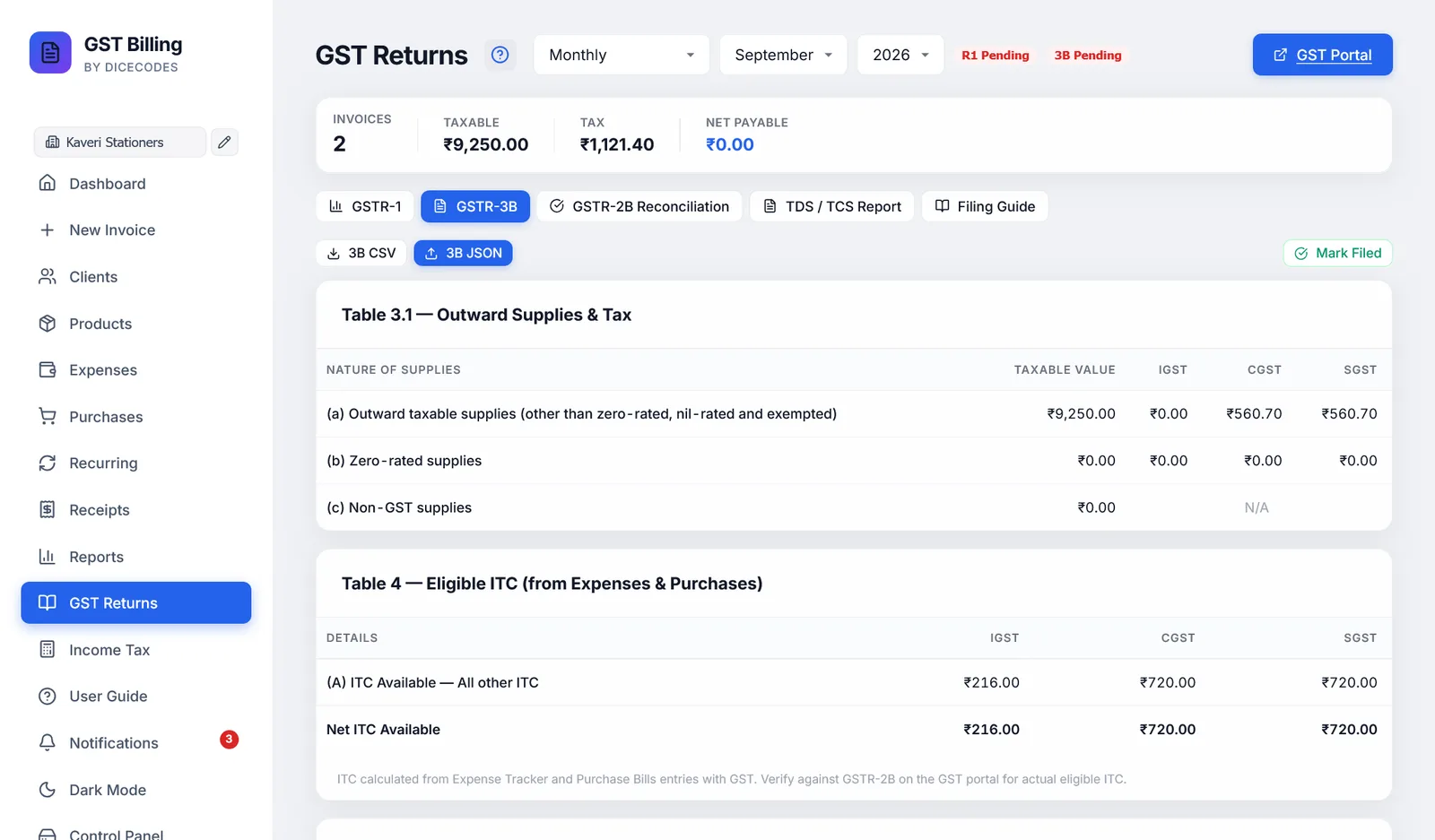Image resolution: width=1435 pixels, height=840 pixels.
Task: Click the Net Payable ₹0.00 amount
Action: [x=729, y=144]
